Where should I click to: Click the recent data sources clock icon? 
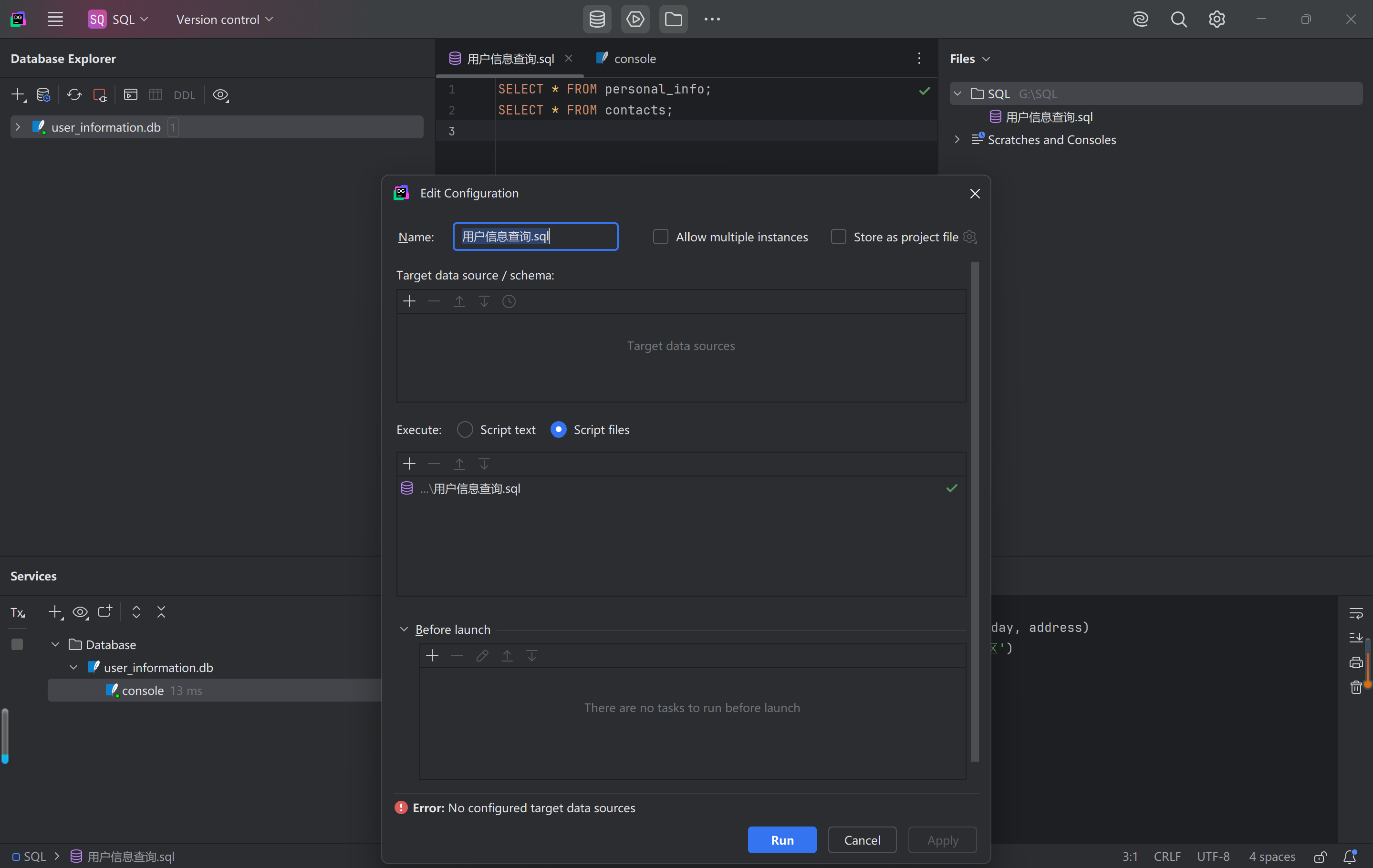pyautogui.click(x=509, y=301)
